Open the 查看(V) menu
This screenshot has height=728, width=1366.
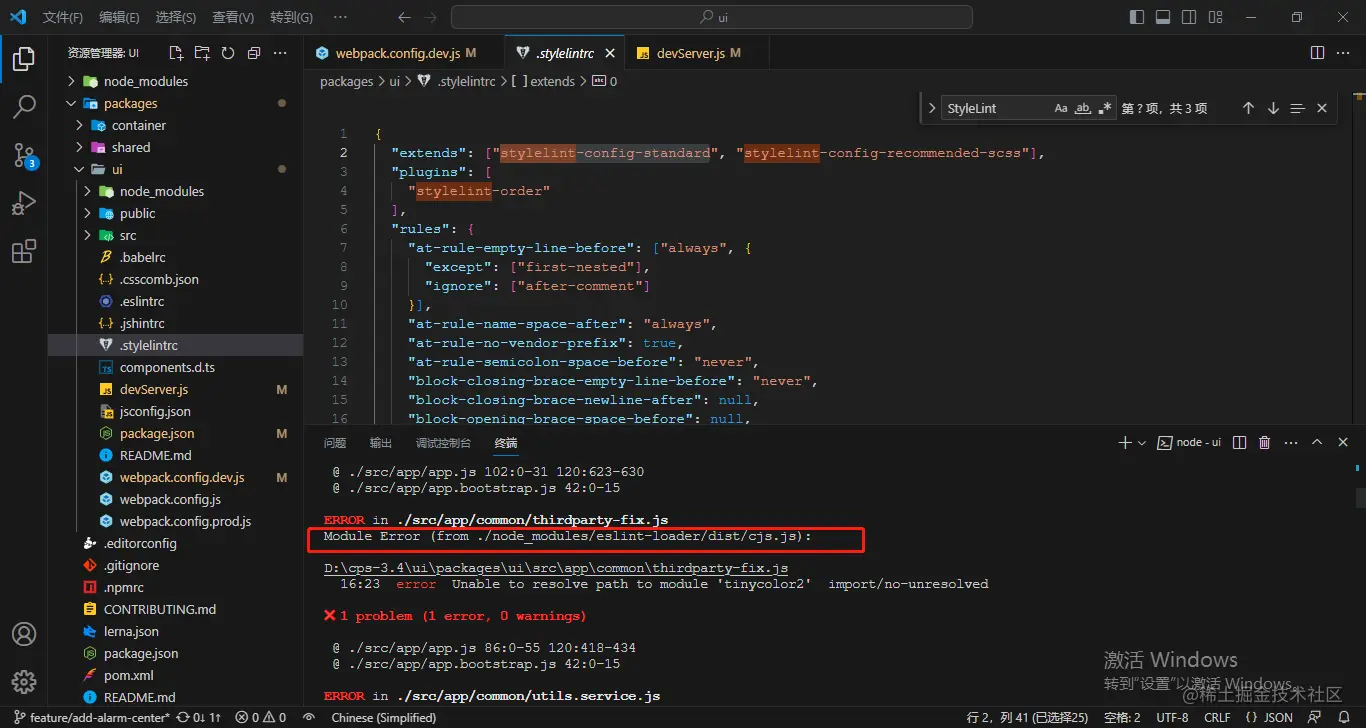pyautogui.click(x=233, y=17)
